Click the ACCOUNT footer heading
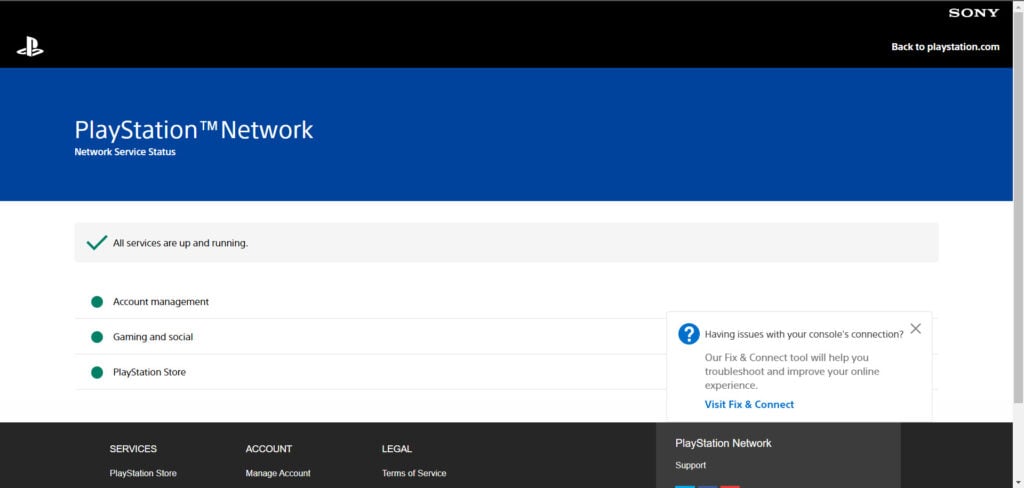The height and width of the screenshot is (488, 1024). (x=269, y=449)
